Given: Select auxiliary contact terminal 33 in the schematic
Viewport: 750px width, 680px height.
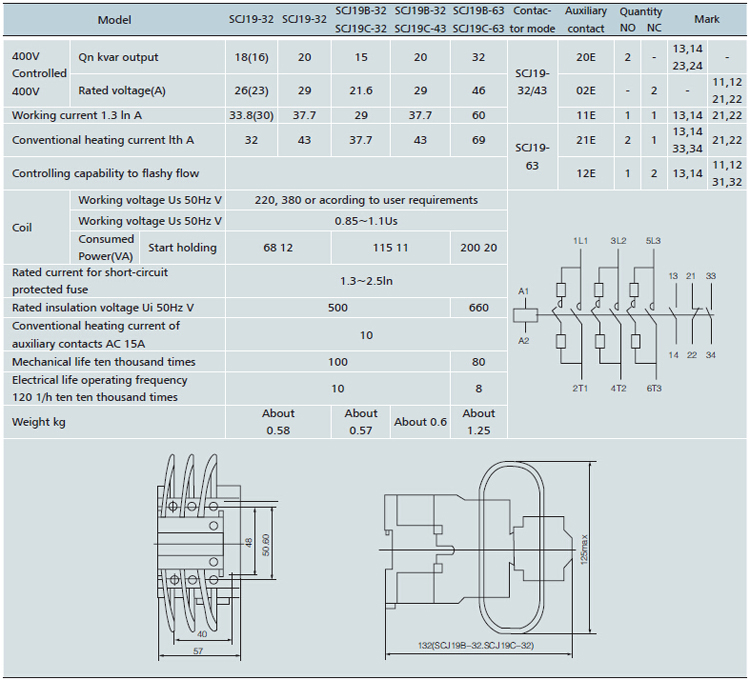Looking at the screenshot, I should (x=711, y=275).
